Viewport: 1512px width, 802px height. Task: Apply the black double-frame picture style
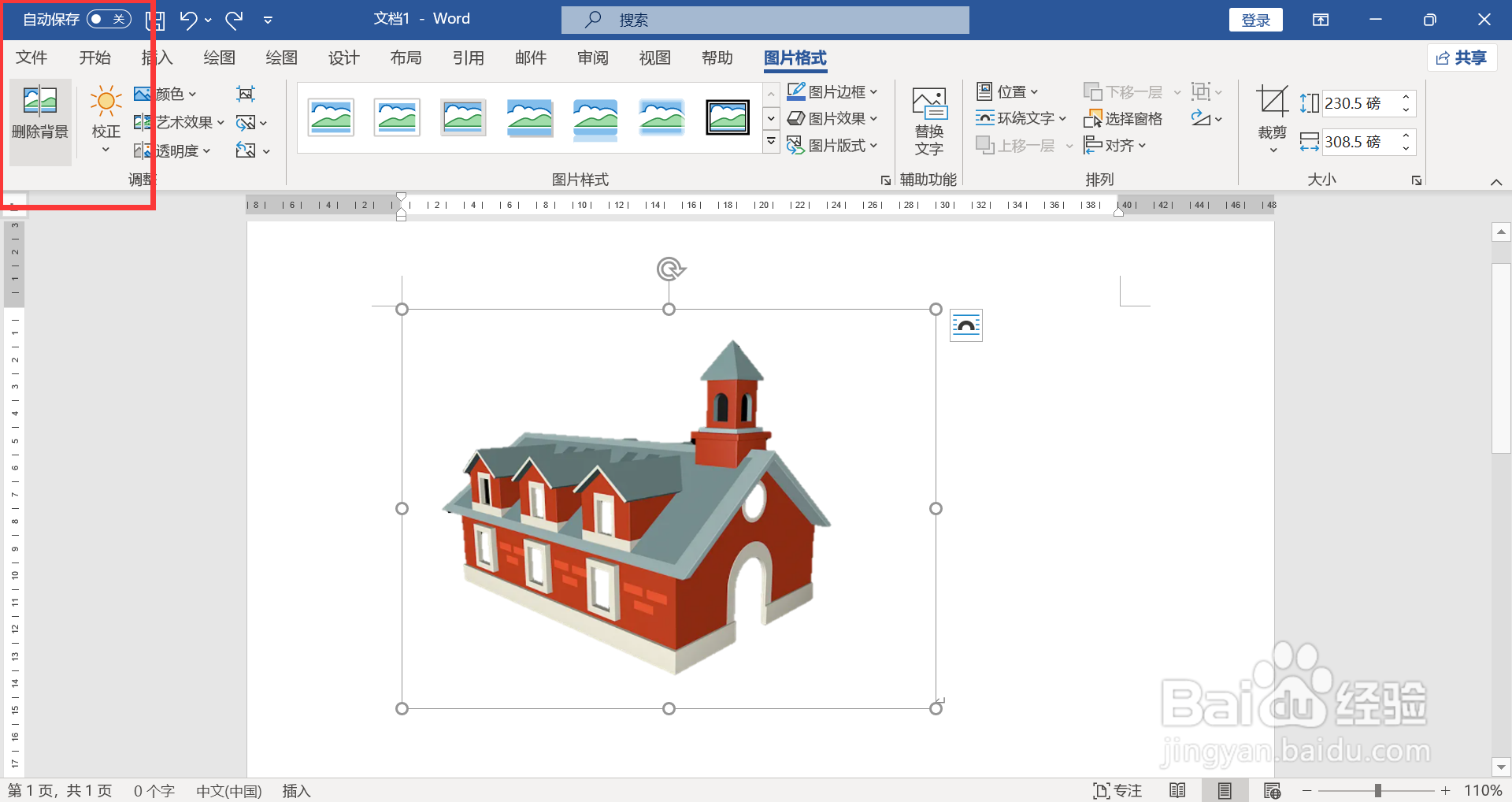tap(728, 117)
